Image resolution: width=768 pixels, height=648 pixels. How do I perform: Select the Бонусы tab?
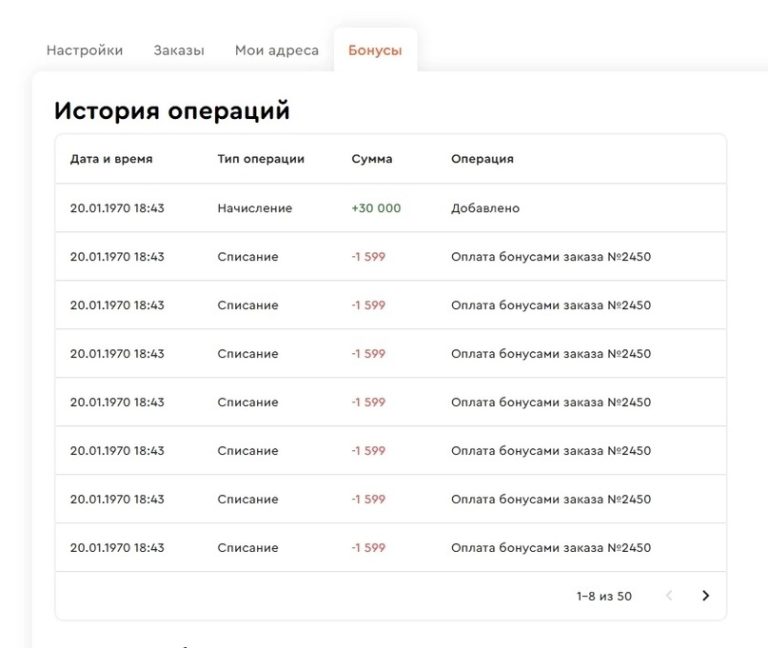click(x=375, y=50)
